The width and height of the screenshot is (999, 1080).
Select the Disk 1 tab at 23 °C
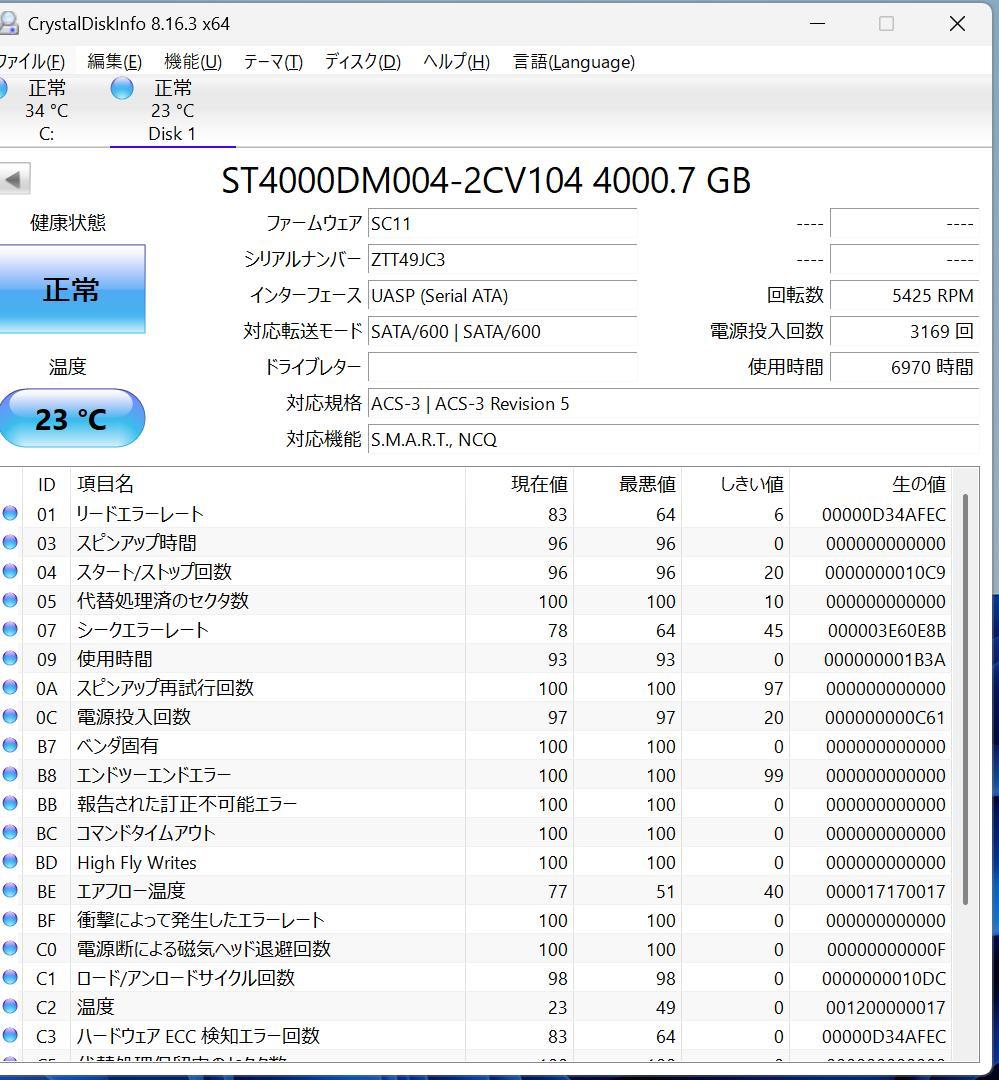click(x=172, y=110)
